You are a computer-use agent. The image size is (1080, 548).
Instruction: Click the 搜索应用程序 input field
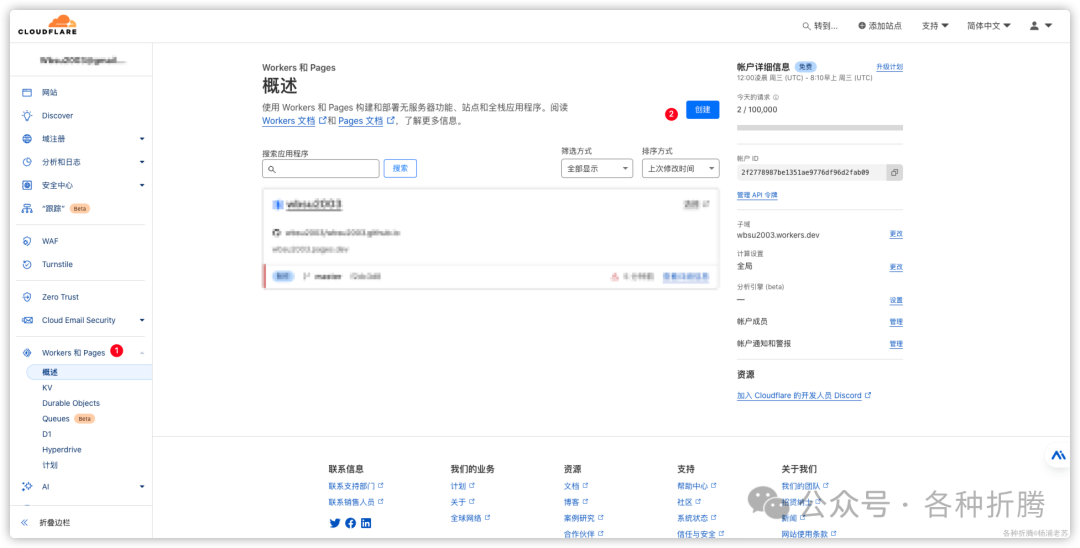point(320,169)
